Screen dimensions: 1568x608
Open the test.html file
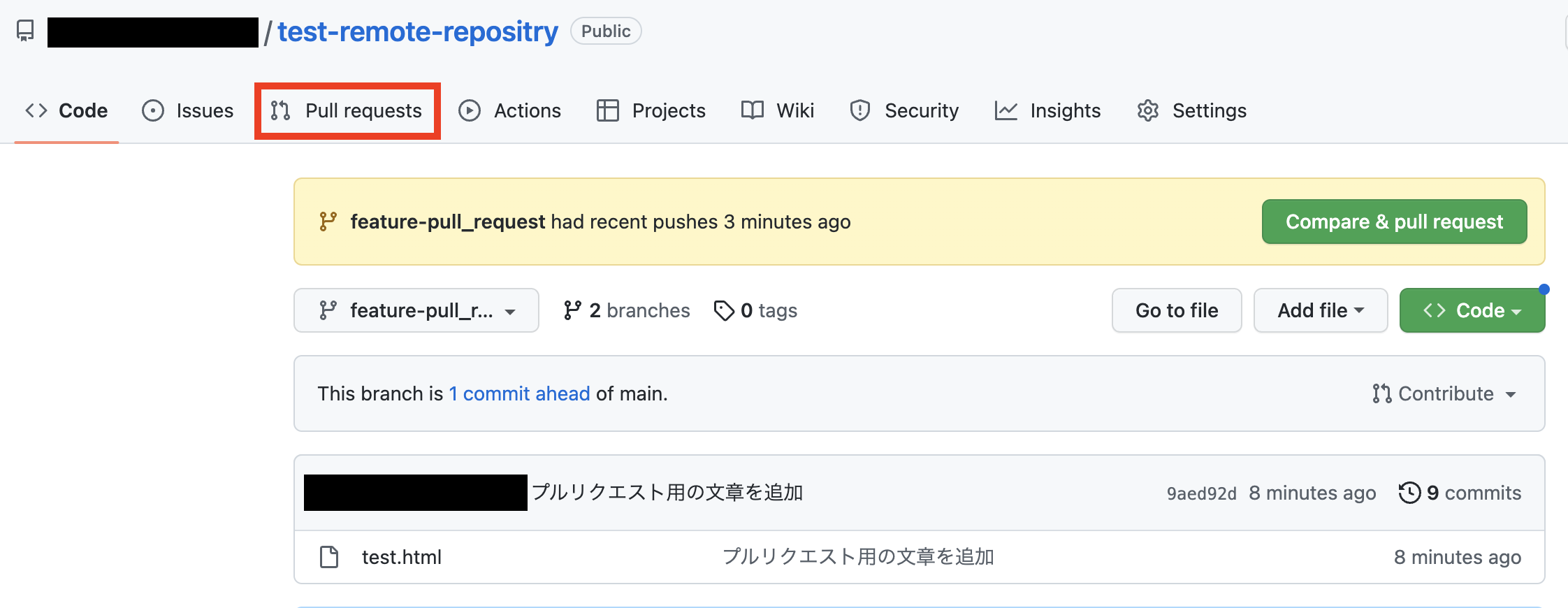(x=402, y=557)
